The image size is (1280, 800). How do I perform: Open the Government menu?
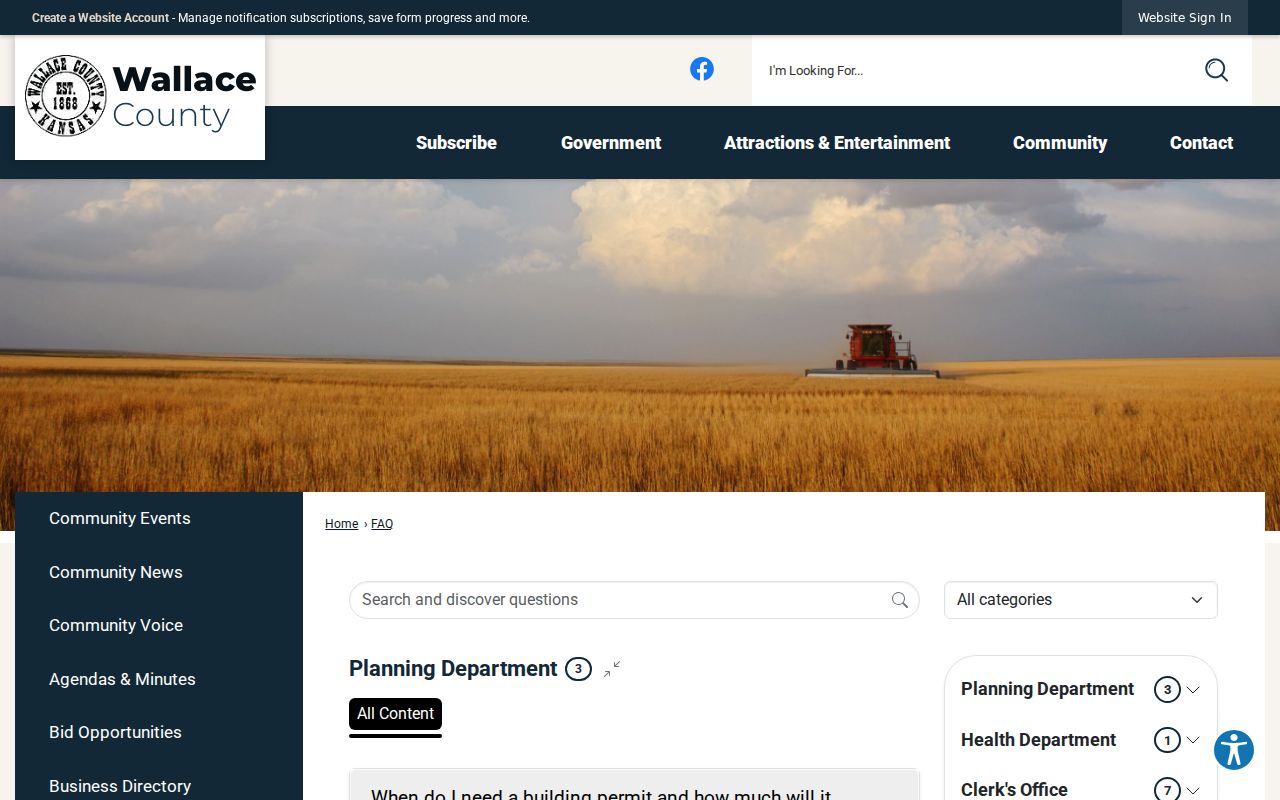(611, 143)
